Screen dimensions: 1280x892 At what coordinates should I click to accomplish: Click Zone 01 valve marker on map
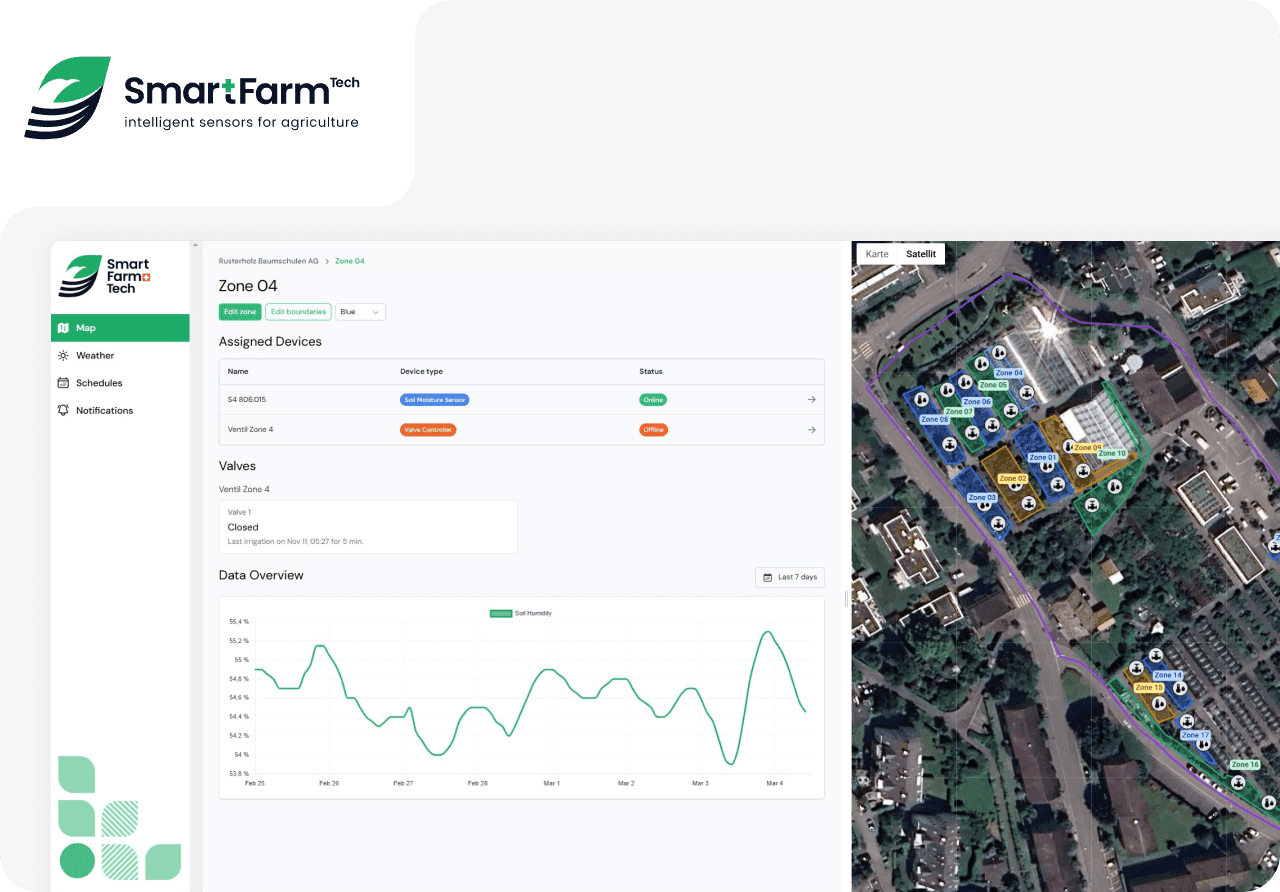[x=1058, y=485]
